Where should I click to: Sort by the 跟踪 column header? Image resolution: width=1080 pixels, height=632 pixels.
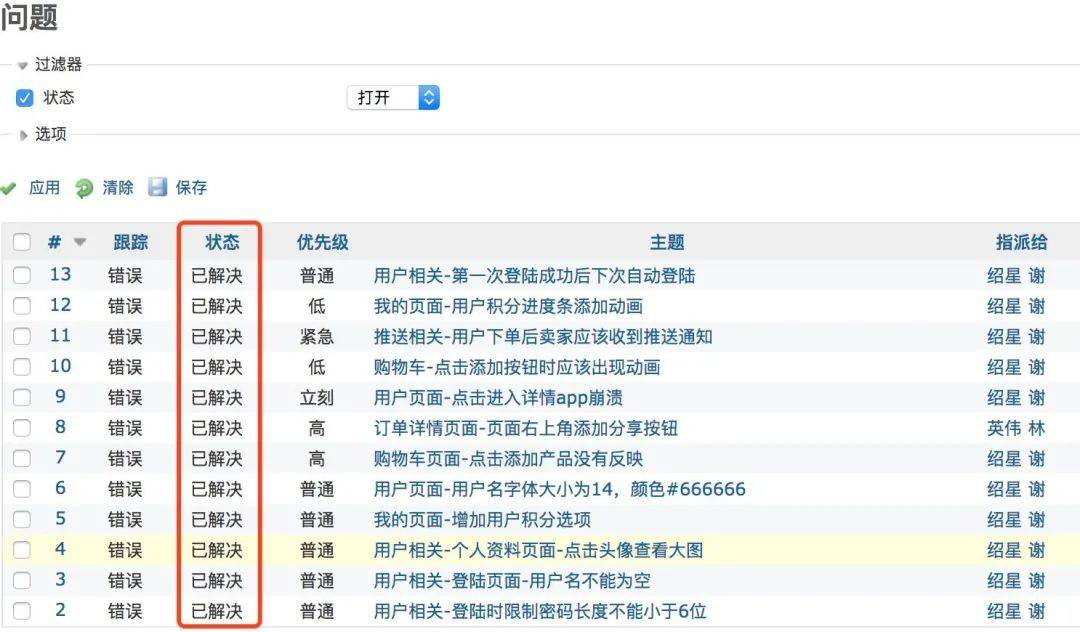click(130, 242)
